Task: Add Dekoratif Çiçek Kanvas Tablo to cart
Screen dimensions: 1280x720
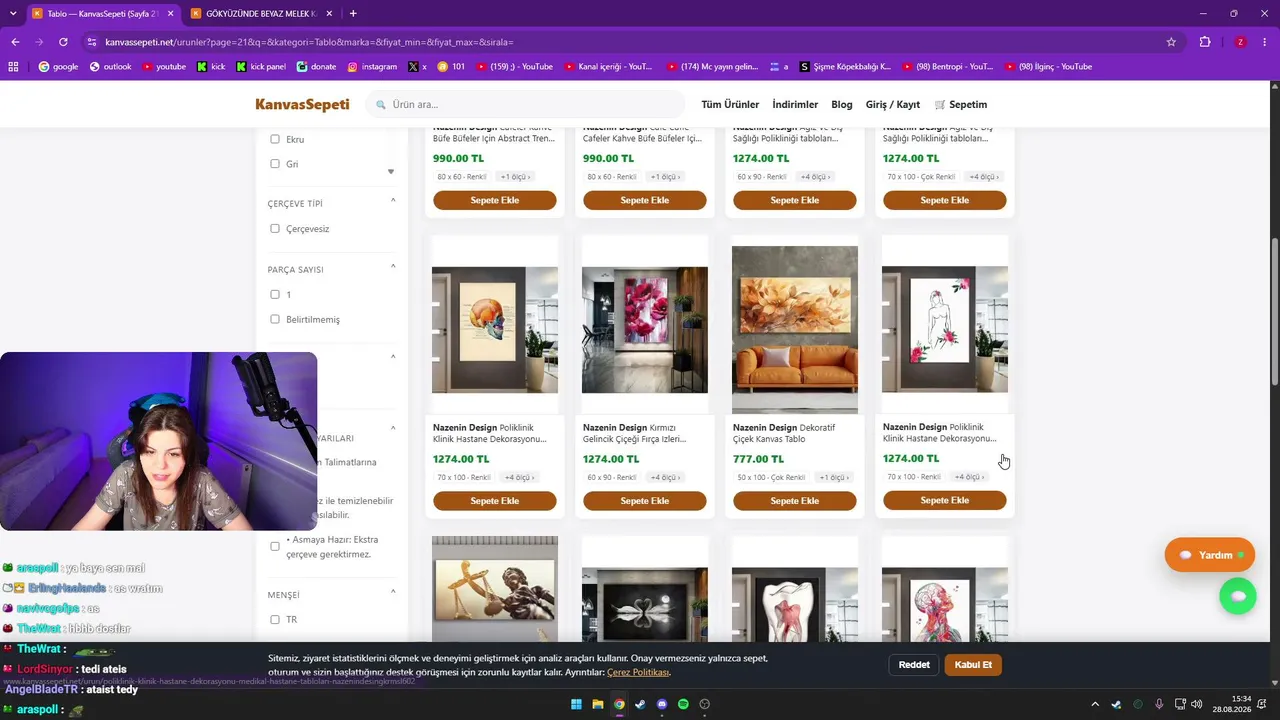Action: click(795, 501)
